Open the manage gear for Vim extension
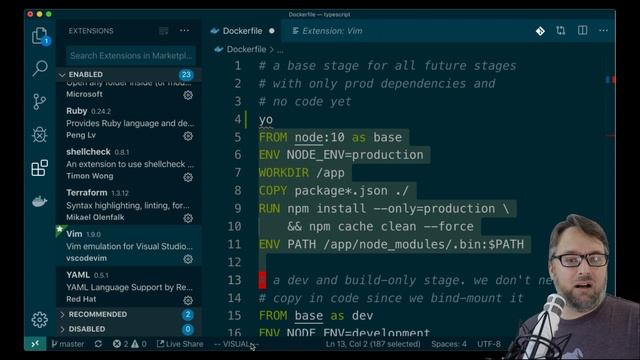Image resolution: width=640 pixels, height=360 pixels. tap(188, 259)
